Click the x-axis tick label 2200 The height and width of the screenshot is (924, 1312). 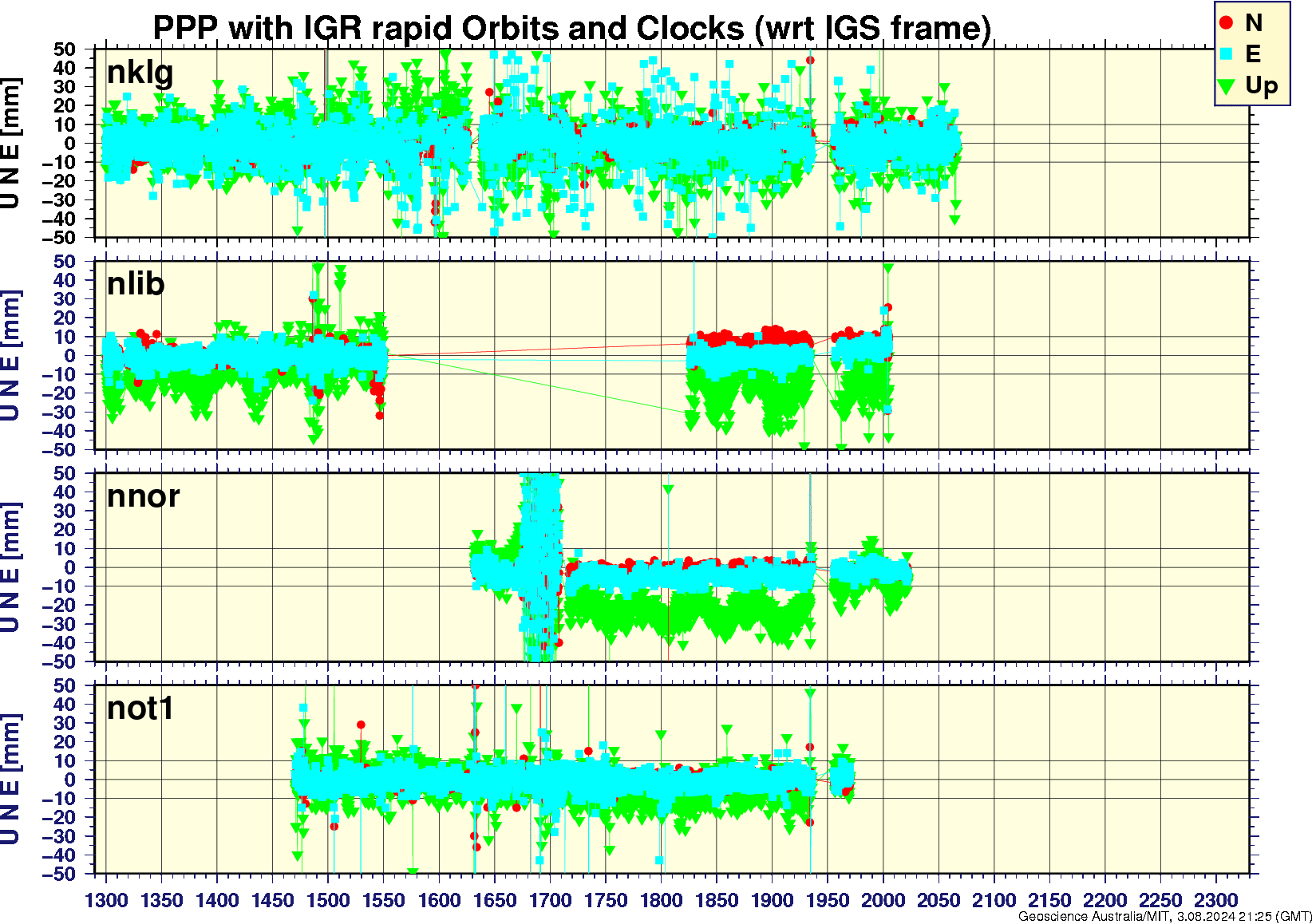point(1105,900)
